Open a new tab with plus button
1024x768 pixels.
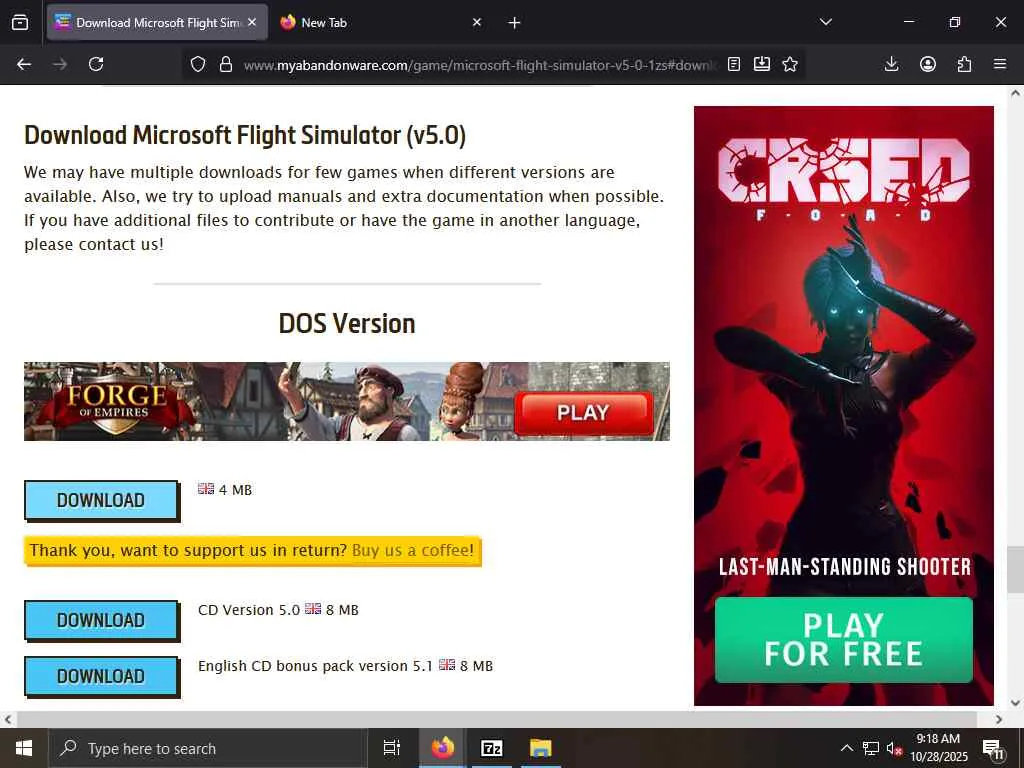tap(515, 23)
